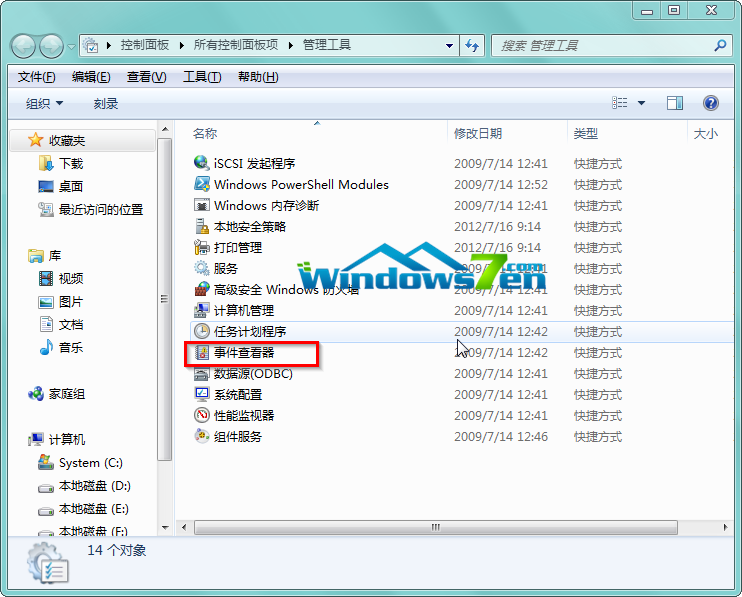
Task: Select Windows PowerShell Modules entry
Action: [x=300, y=184]
